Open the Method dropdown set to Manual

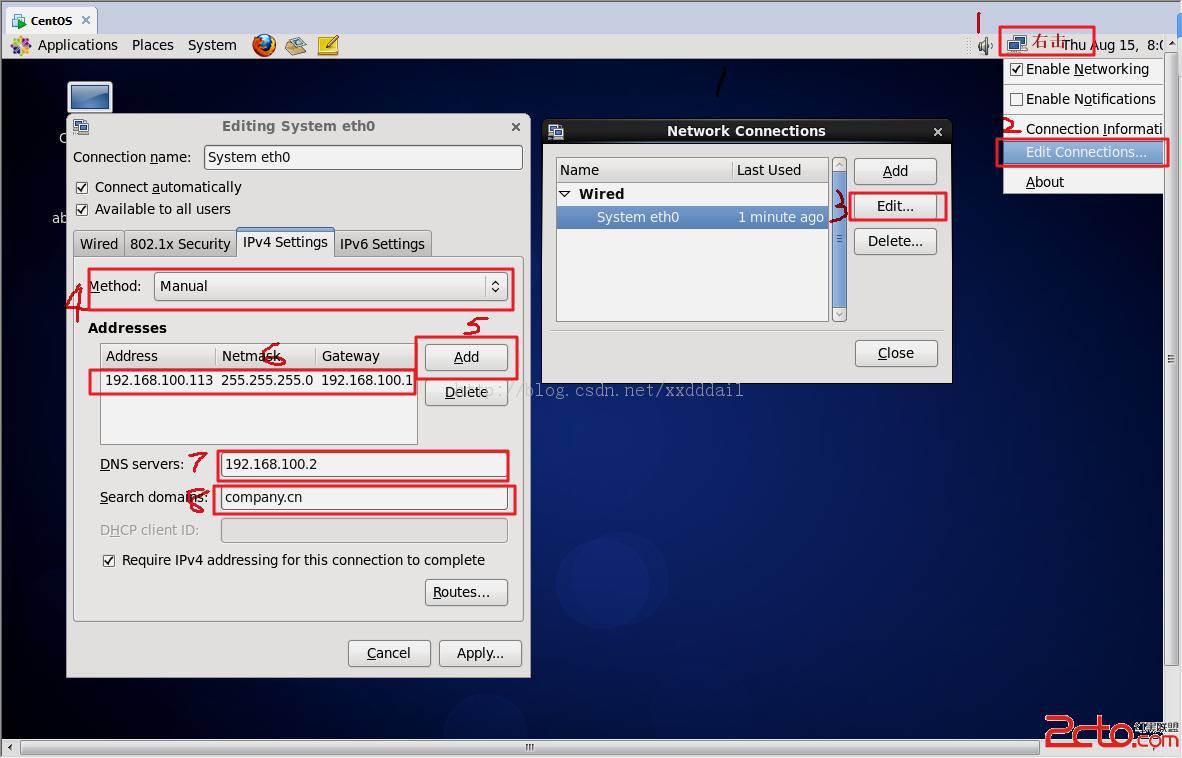(331, 286)
